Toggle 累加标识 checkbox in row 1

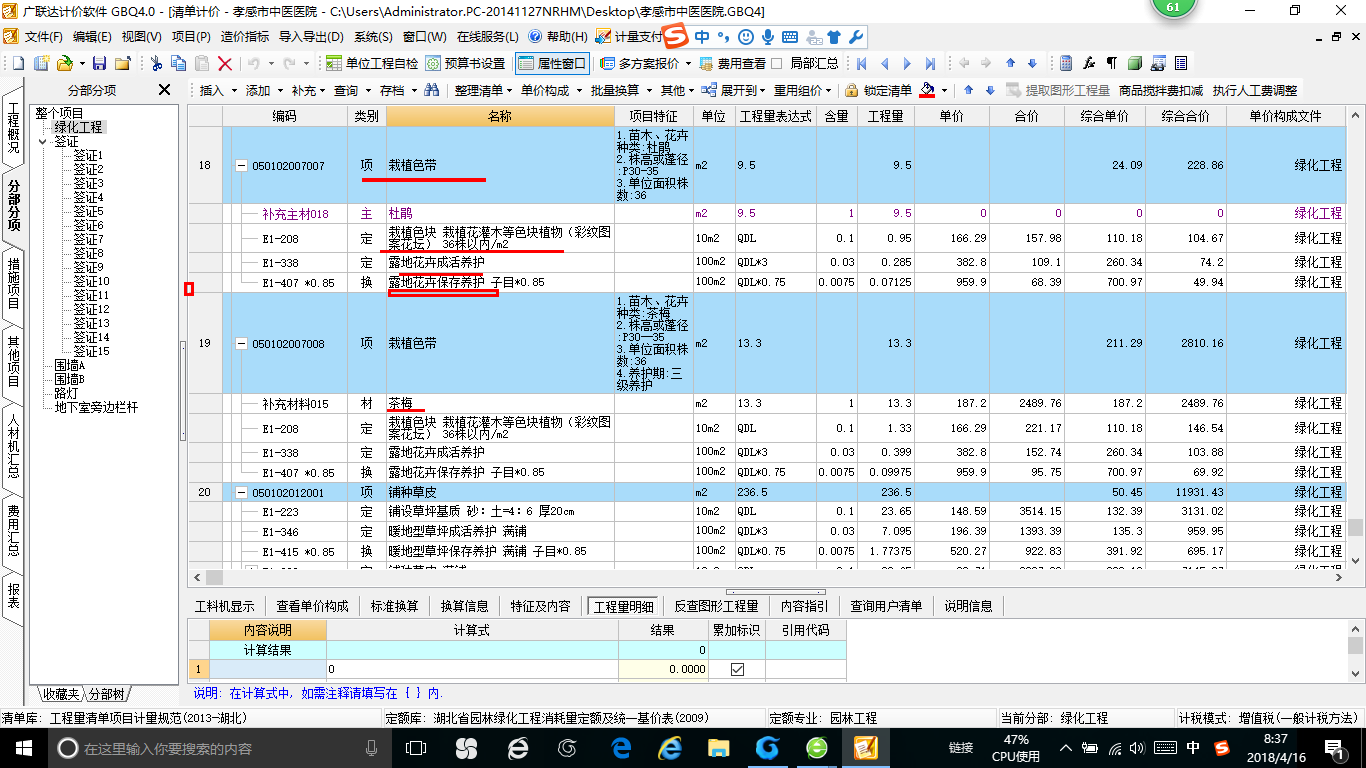point(737,669)
